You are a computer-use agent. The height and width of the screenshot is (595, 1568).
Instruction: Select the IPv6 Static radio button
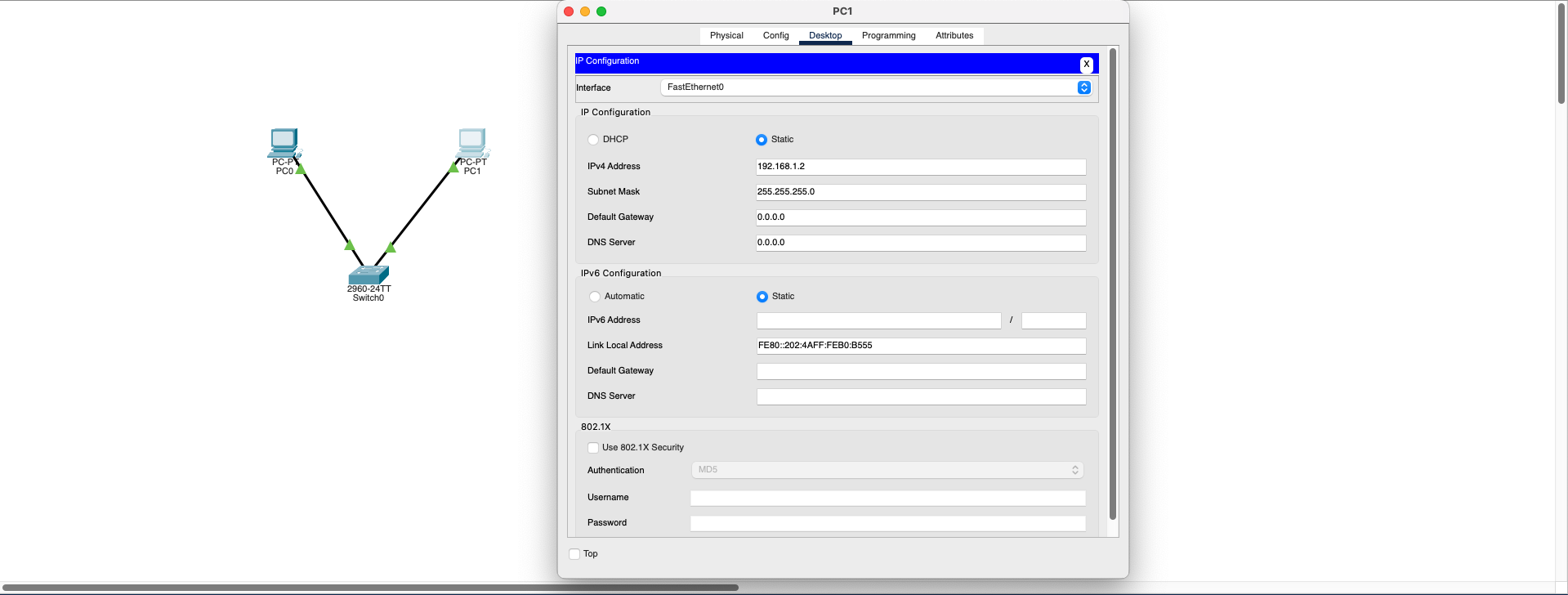[762, 297]
